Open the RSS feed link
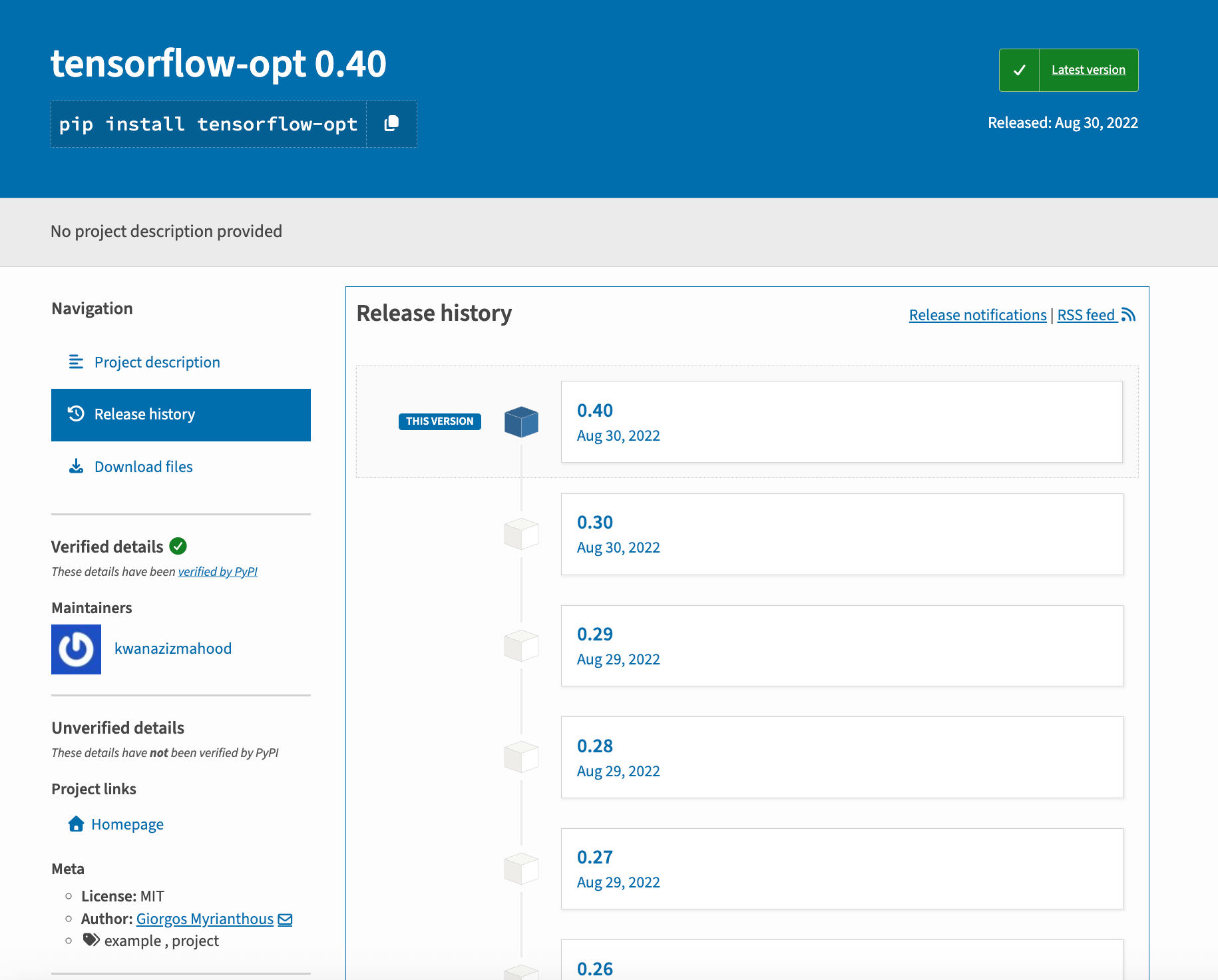This screenshot has width=1218, height=980. tap(1086, 315)
